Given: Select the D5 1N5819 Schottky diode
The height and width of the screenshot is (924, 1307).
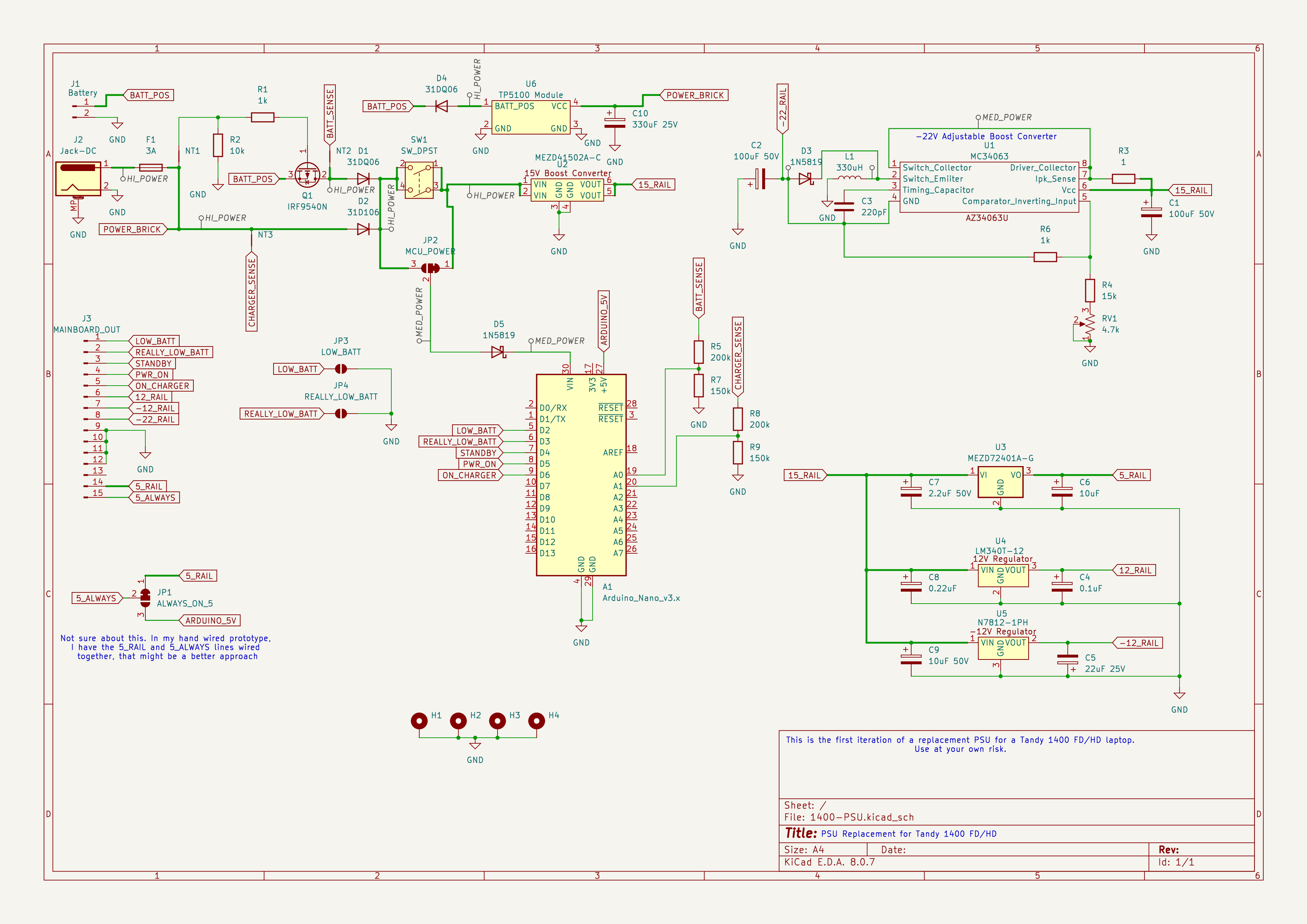Looking at the screenshot, I should point(499,352).
